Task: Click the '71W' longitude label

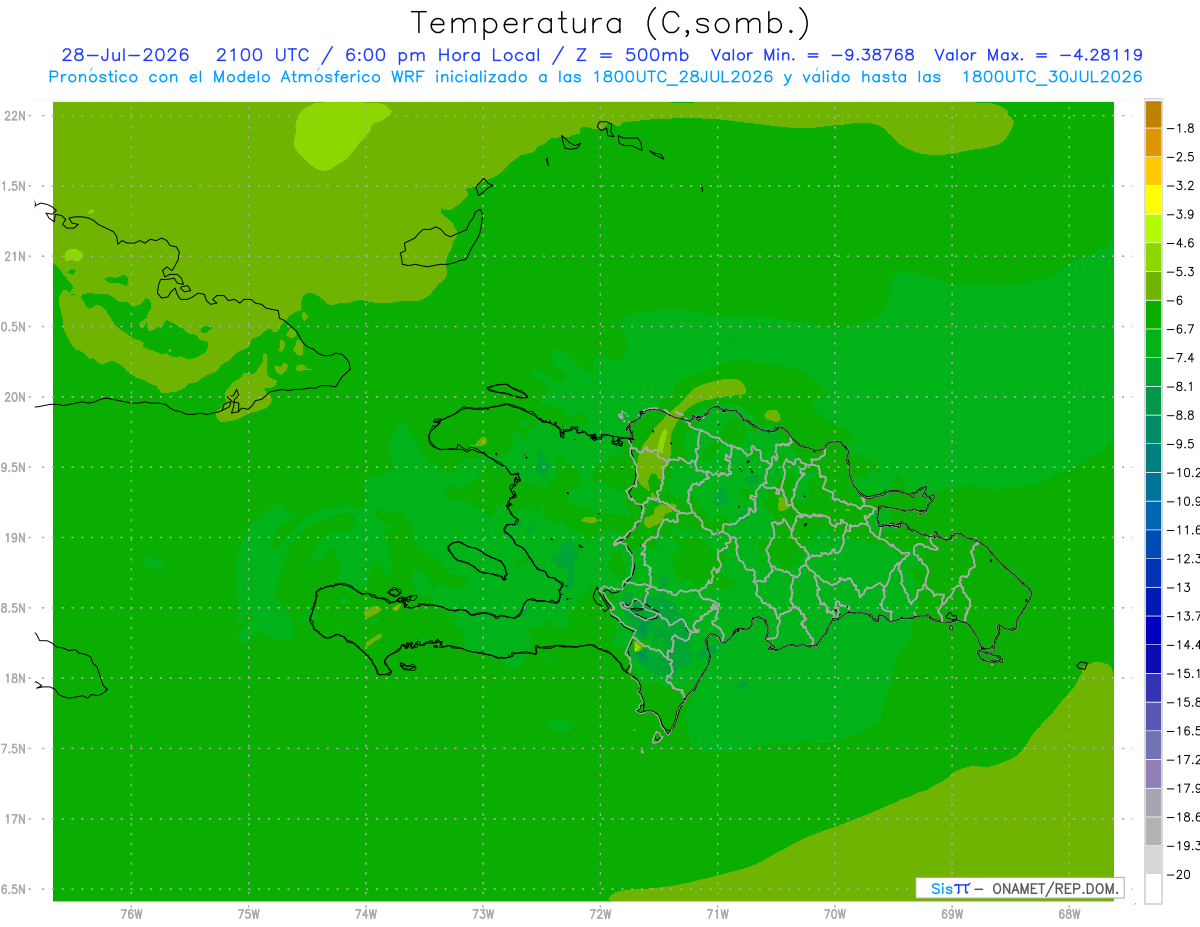Action: coord(717,913)
